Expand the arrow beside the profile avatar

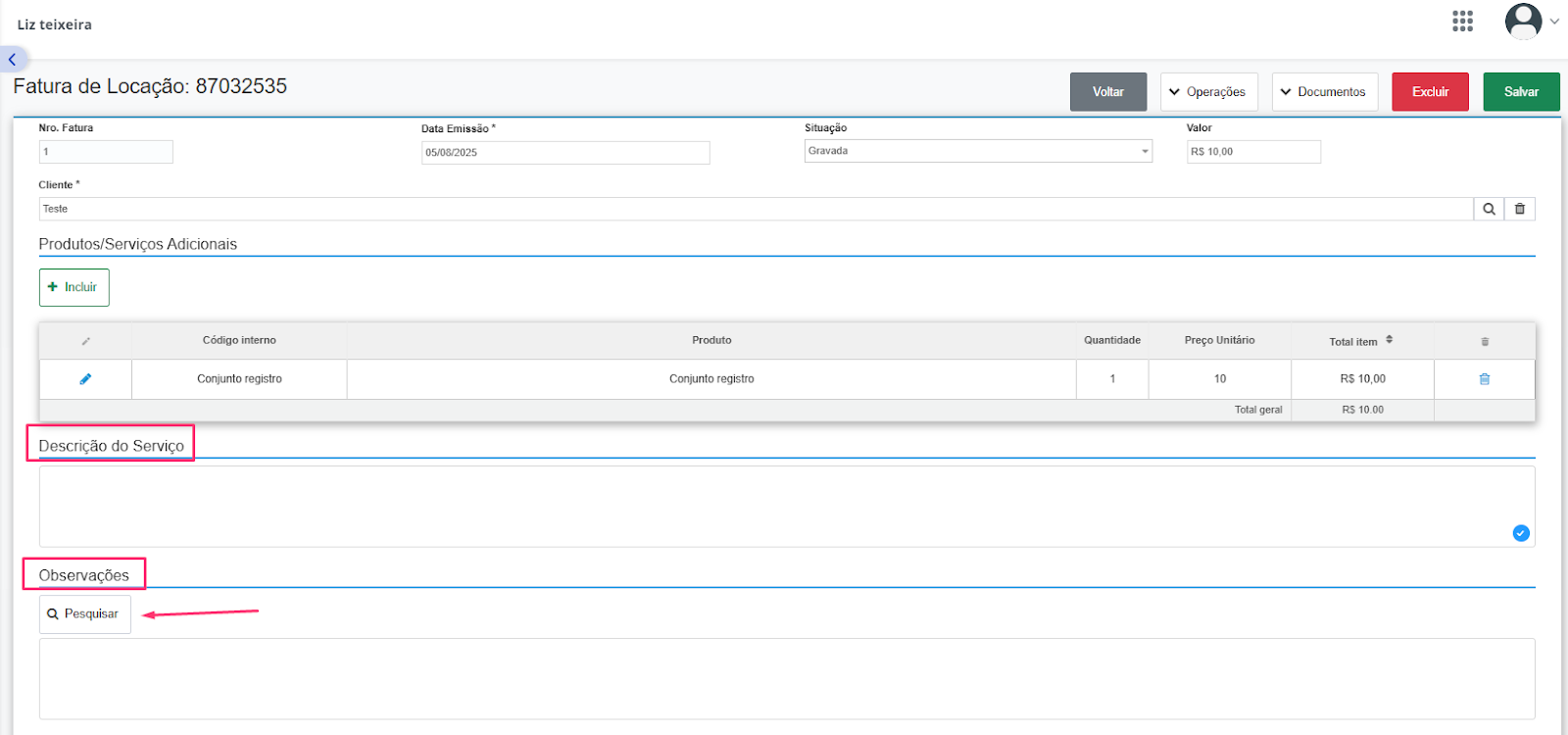pos(1554,22)
